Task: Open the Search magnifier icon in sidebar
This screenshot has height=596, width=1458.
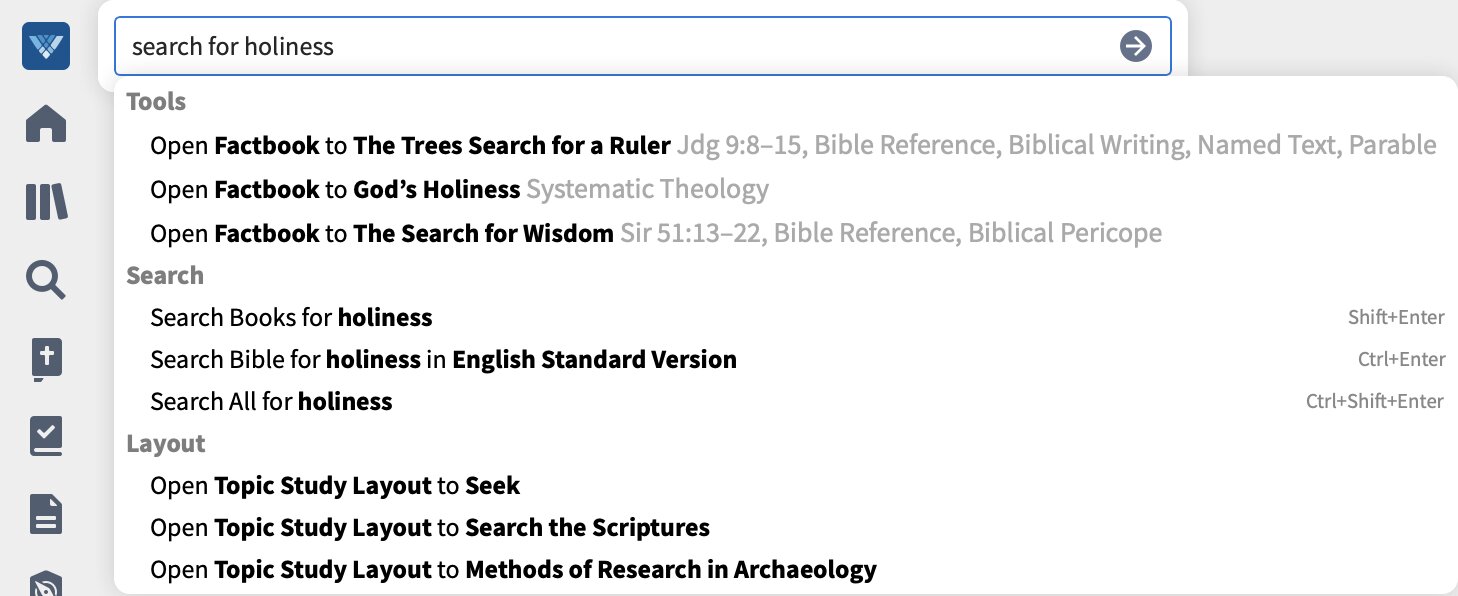Action: pos(46,280)
